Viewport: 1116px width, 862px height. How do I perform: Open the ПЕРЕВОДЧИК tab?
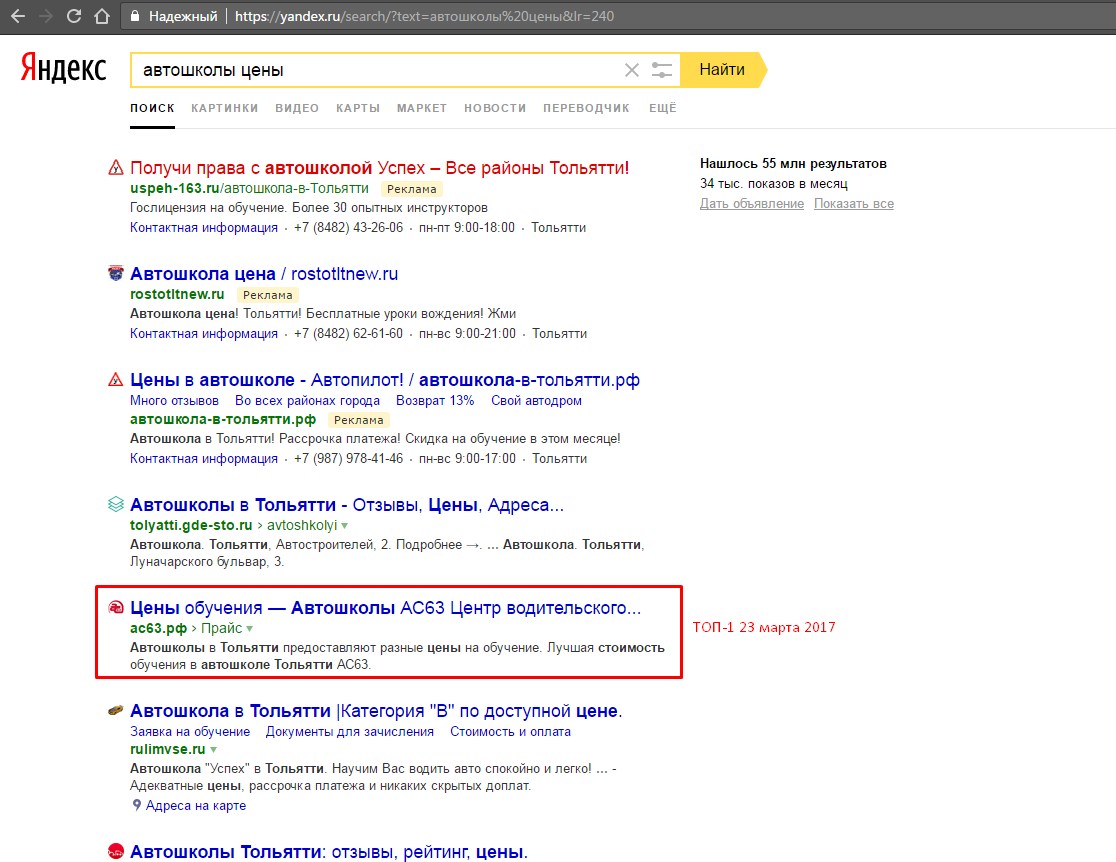[586, 108]
